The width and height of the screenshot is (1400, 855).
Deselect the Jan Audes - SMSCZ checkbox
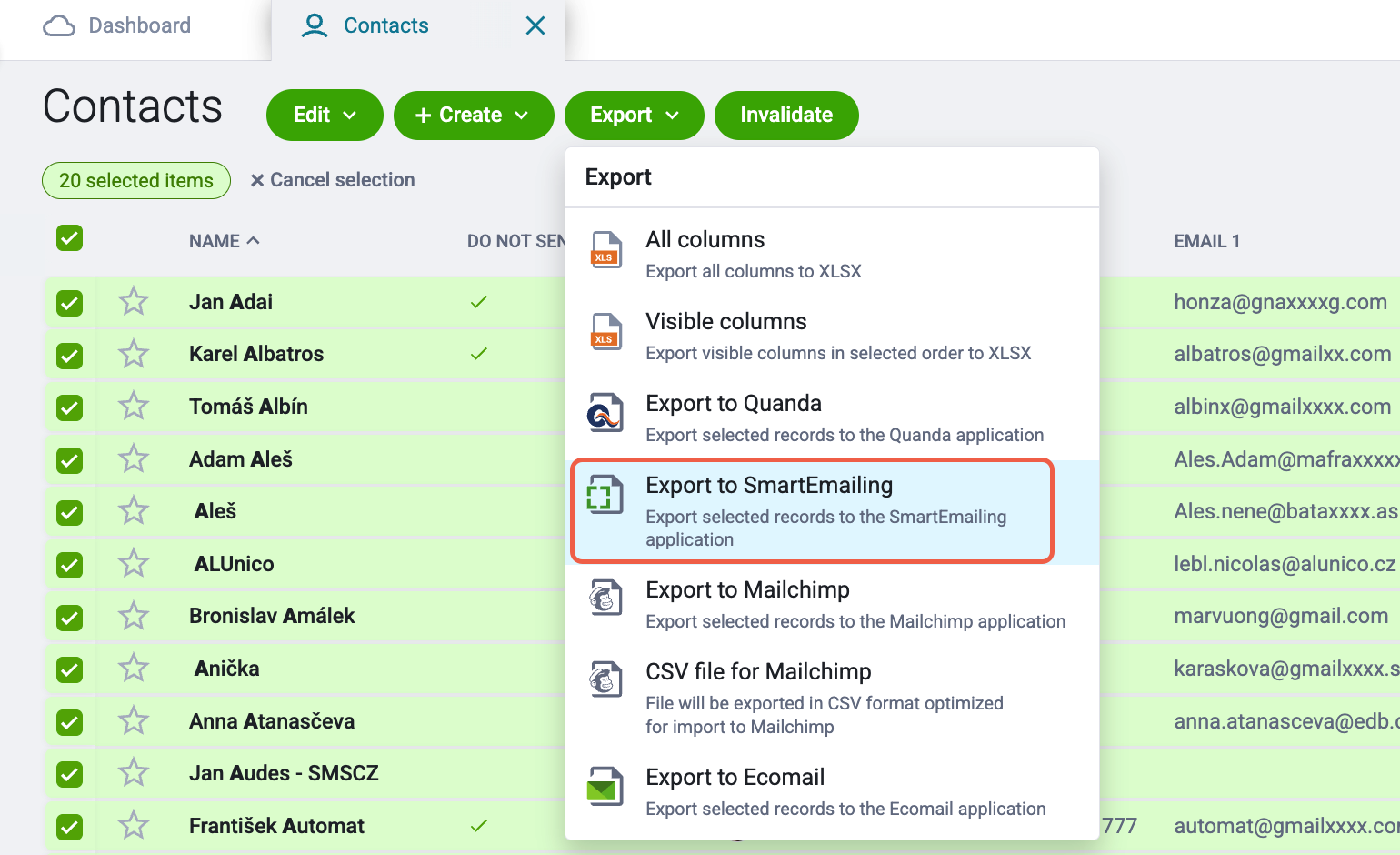tap(70, 775)
